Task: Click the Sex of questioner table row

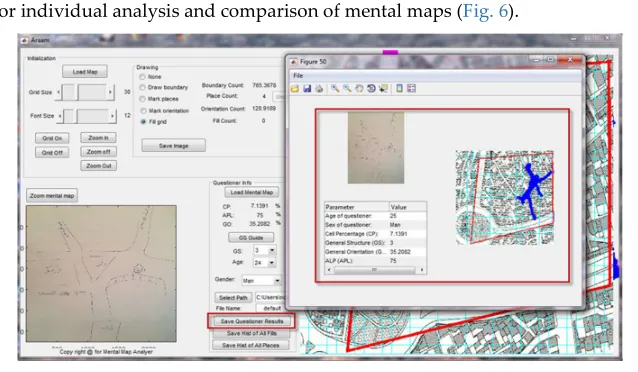Action: (x=376, y=225)
